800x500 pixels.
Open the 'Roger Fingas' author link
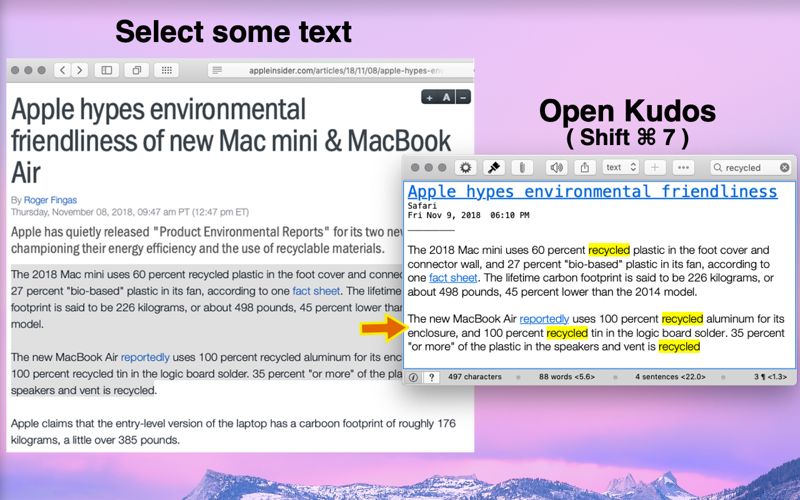tap(51, 200)
